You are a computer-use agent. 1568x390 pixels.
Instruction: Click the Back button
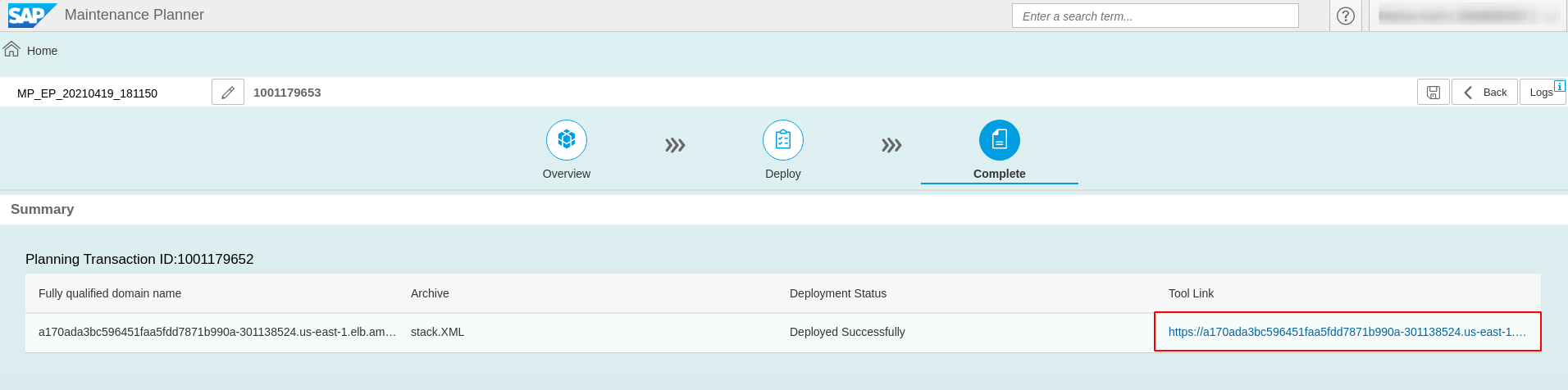coord(1484,92)
